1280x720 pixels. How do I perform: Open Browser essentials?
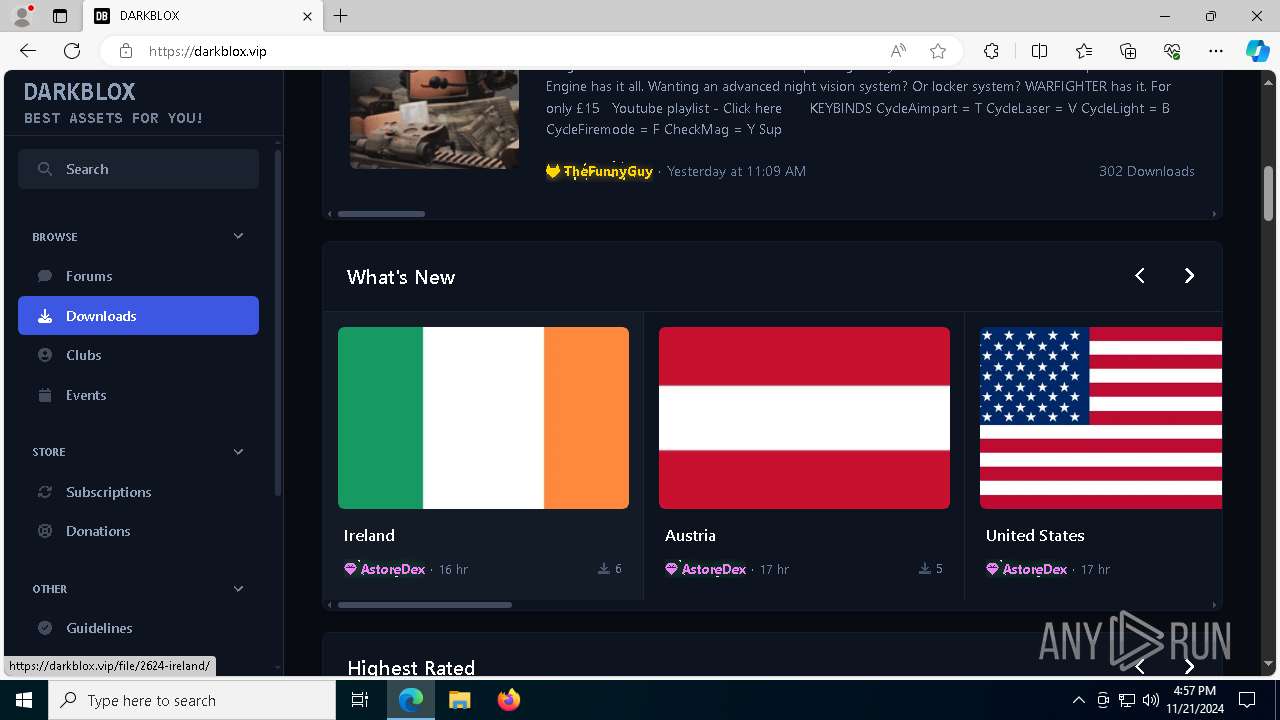click(x=1172, y=51)
